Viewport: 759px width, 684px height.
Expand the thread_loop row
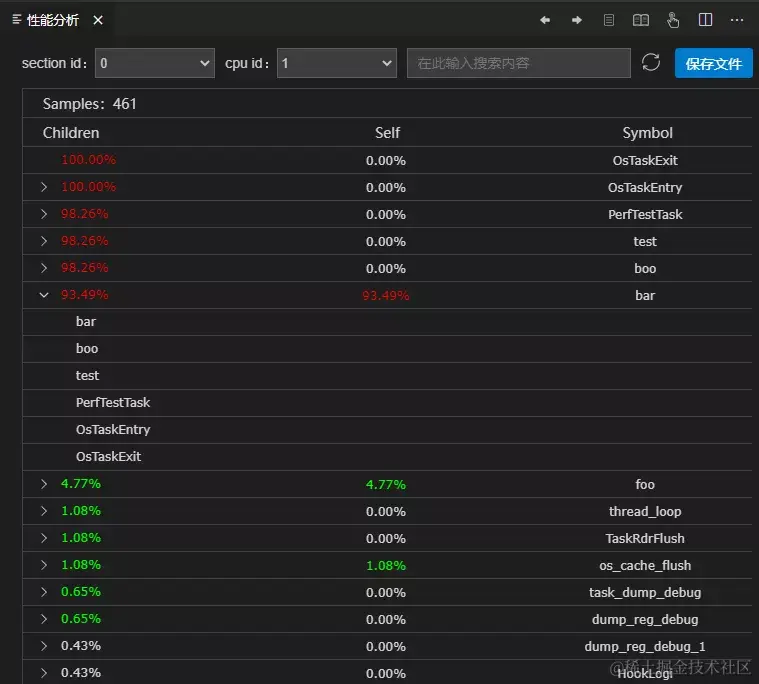click(x=44, y=511)
